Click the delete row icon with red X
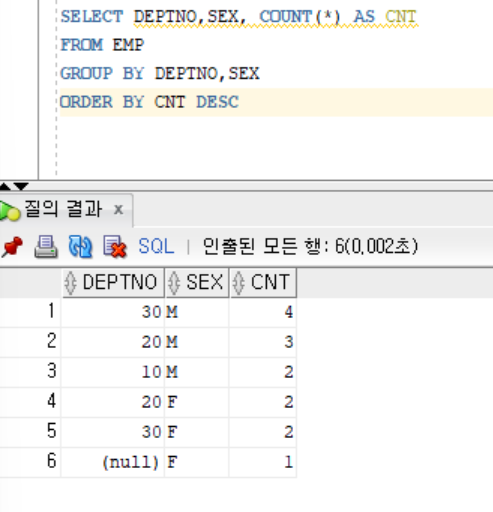The height and width of the screenshot is (512, 493). [115, 247]
